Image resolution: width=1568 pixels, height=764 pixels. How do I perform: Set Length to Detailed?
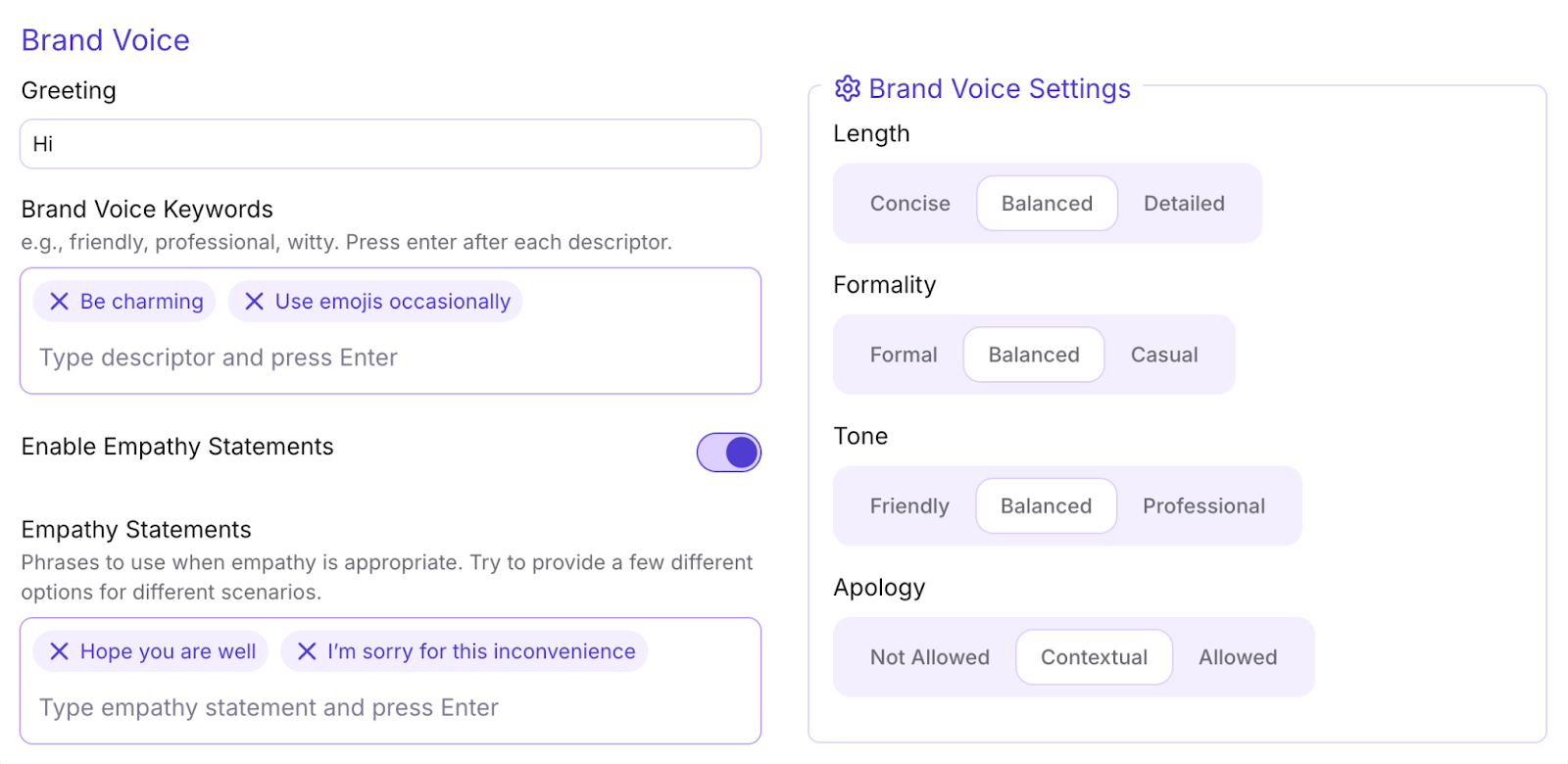[x=1184, y=204]
